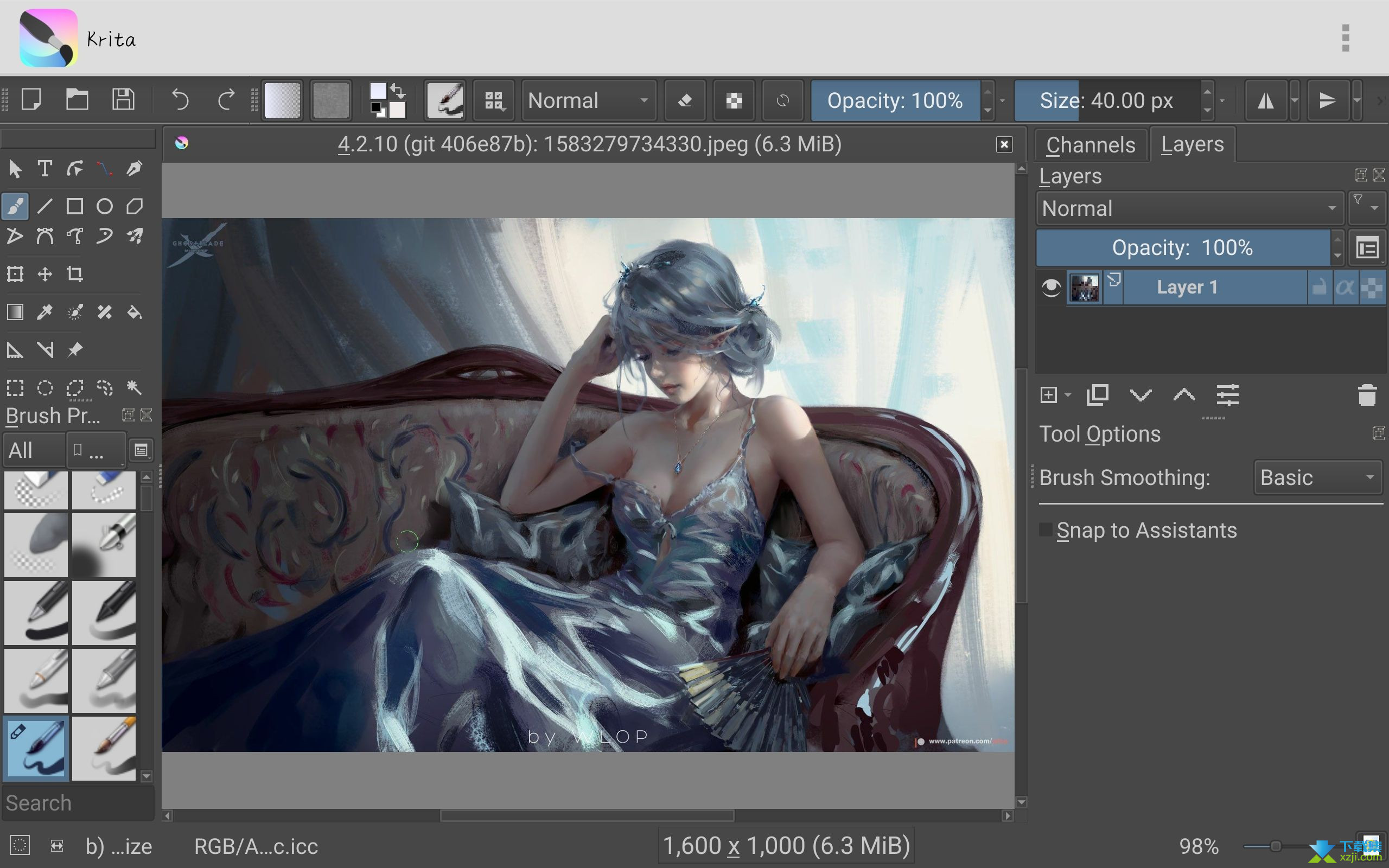Select the Freehand Brush tool
Viewport: 1389px width, 868px height.
(x=15, y=206)
